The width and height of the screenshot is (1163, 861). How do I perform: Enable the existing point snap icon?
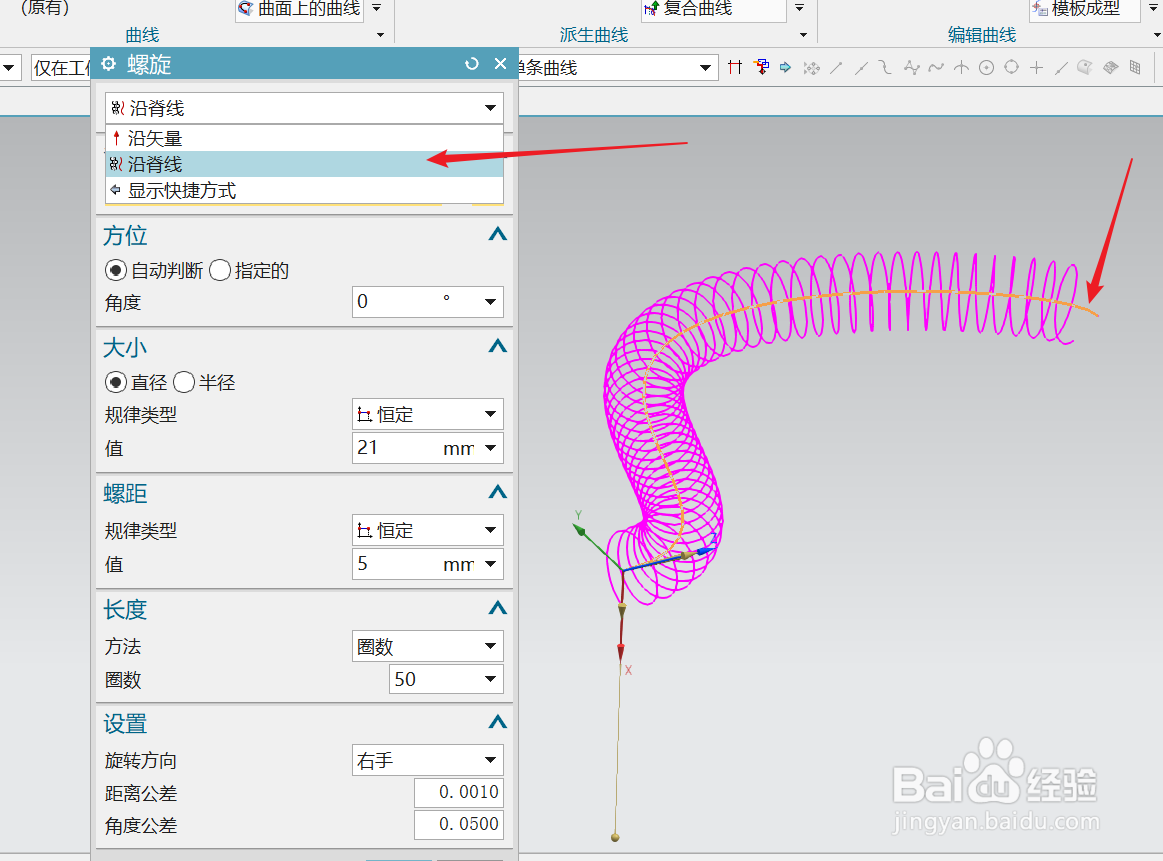coord(1037,67)
